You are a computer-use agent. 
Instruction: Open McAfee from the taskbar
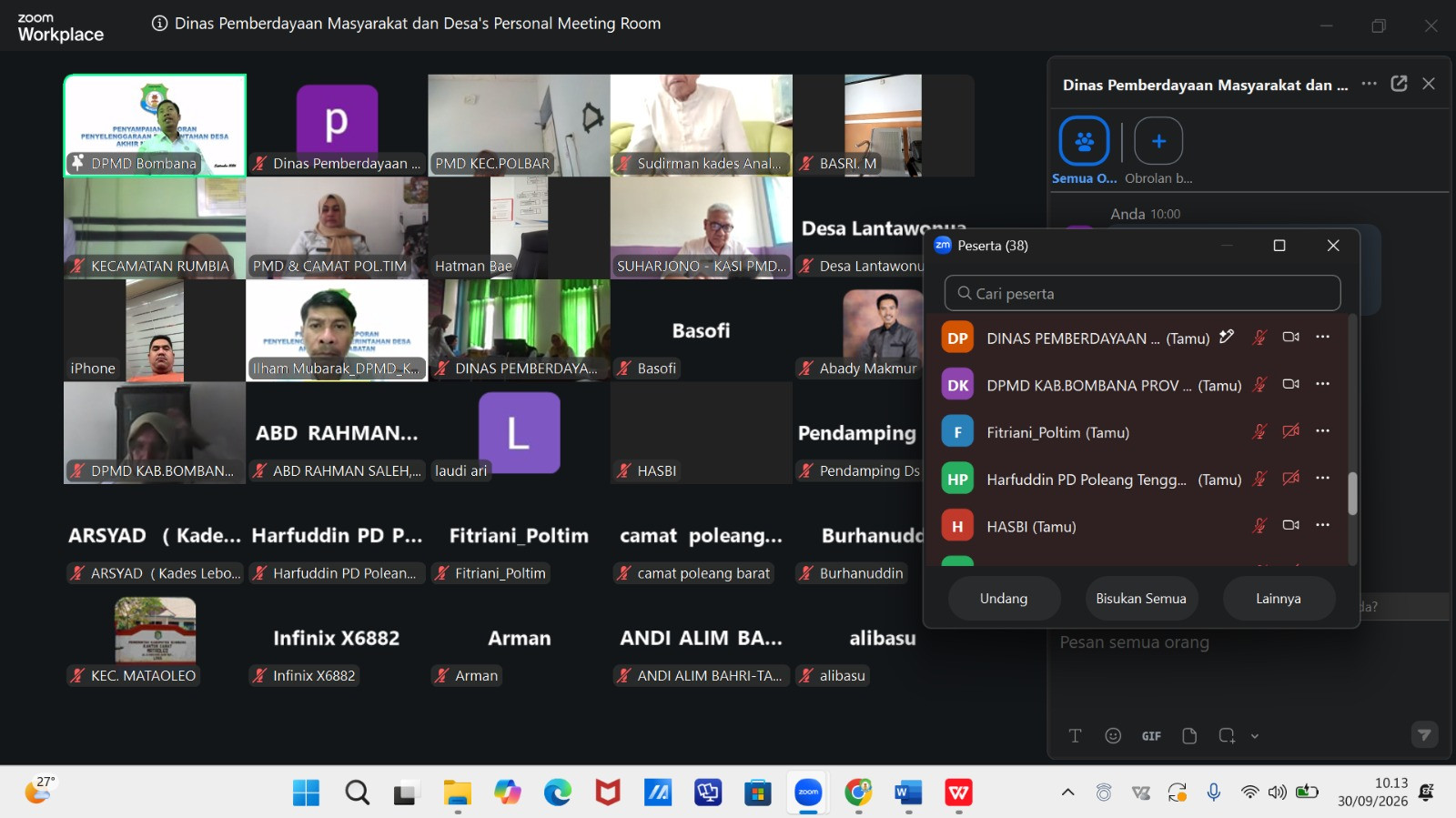point(608,793)
